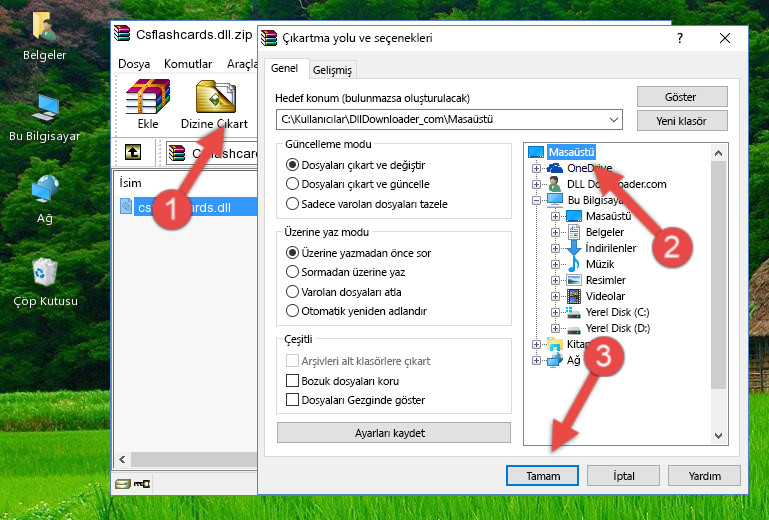
Task: Confirm extraction with Tamam button
Action: [542, 476]
